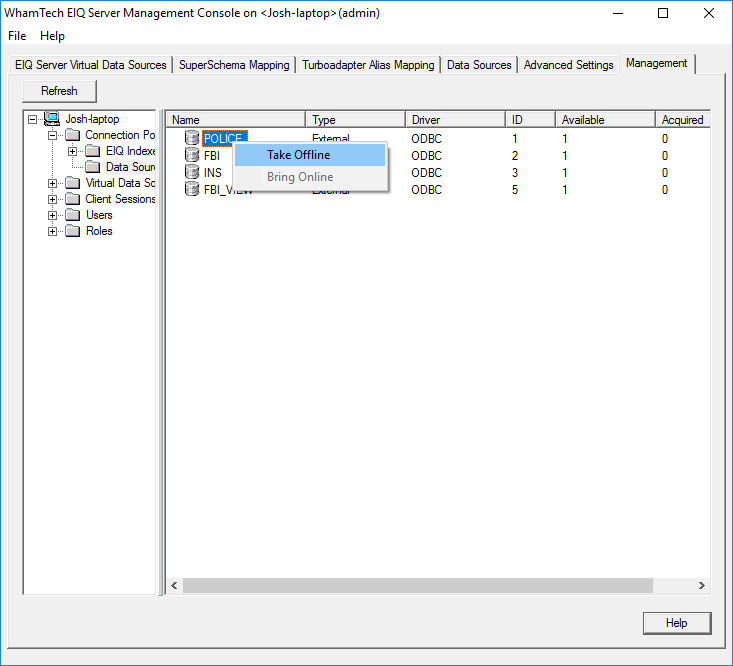Click the FBI_VIEW data source database icon
Screen dimensions: 733x666
pos(192,189)
